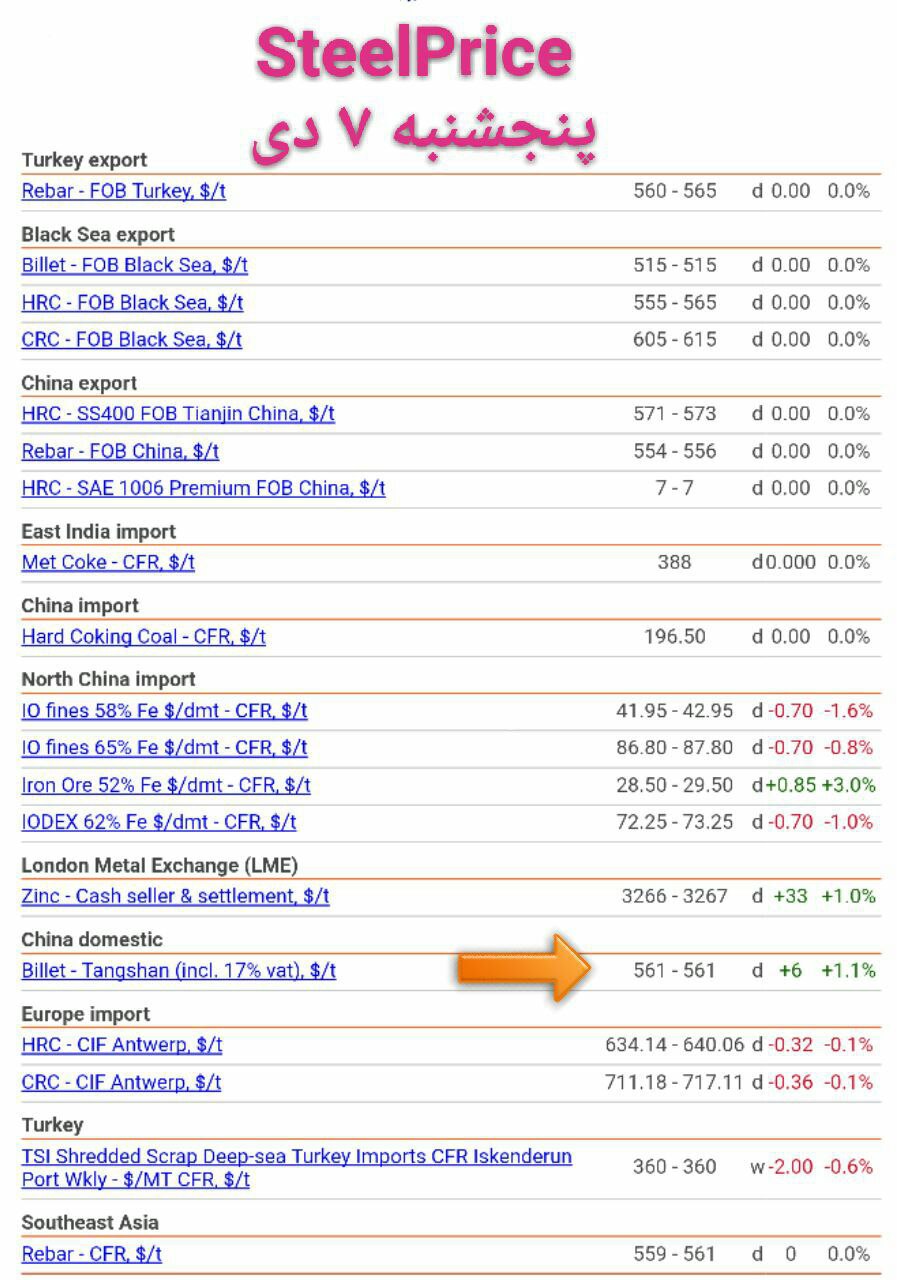Image resolution: width=897 pixels, height=1280 pixels.
Task: Click the Met Coke - CFR link
Action: coord(108,562)
